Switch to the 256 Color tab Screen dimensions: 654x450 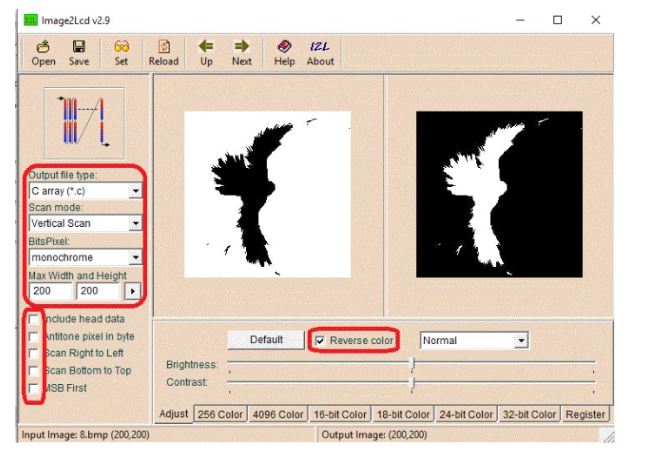(220, 415)
